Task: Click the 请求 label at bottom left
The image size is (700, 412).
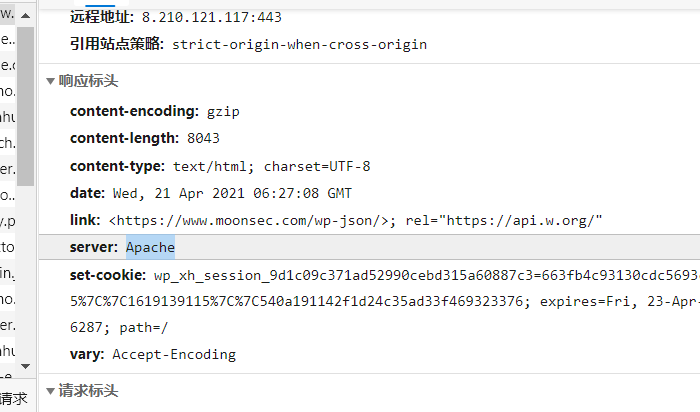Action: click(14, 398)
